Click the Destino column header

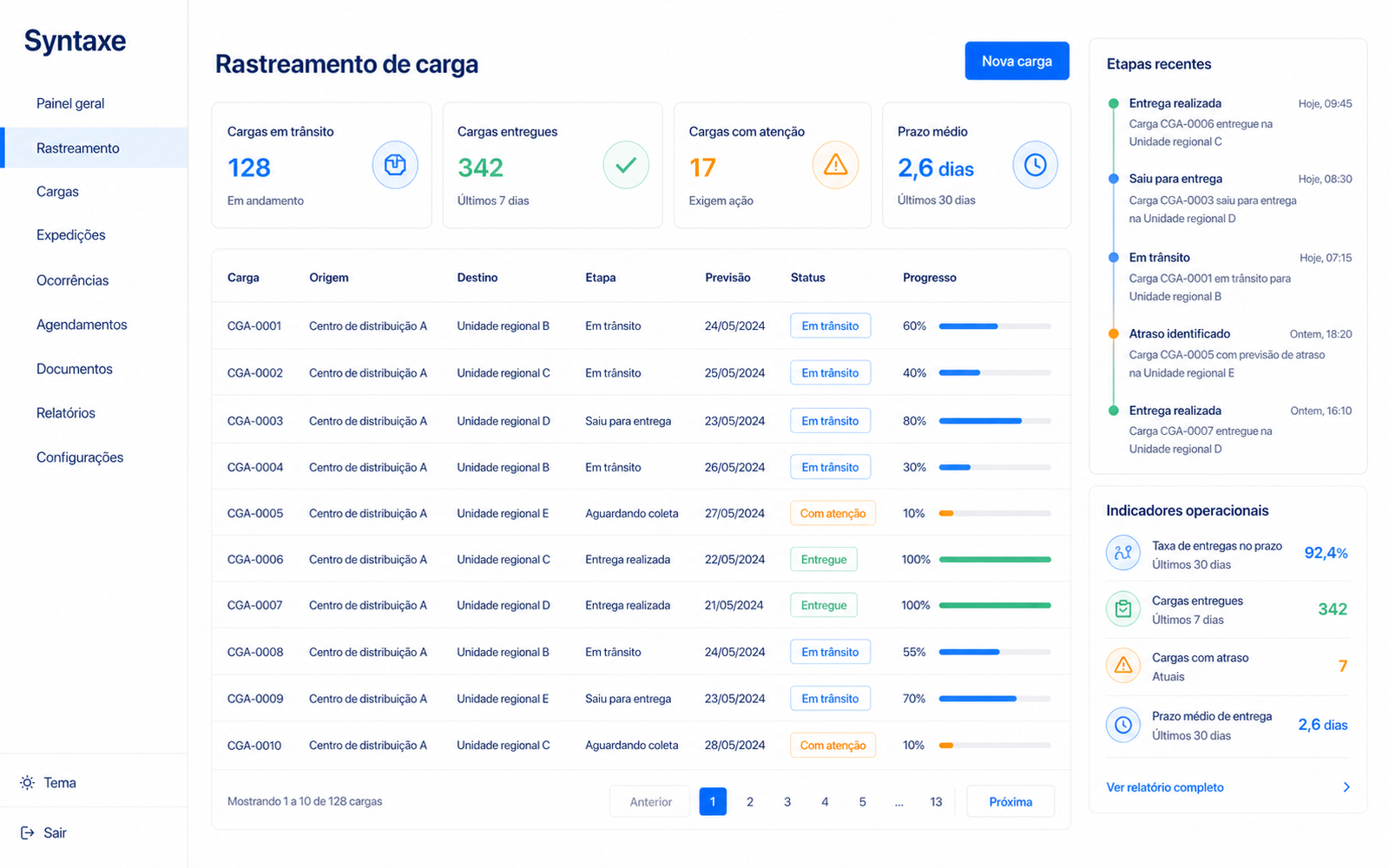coord(477,278)
